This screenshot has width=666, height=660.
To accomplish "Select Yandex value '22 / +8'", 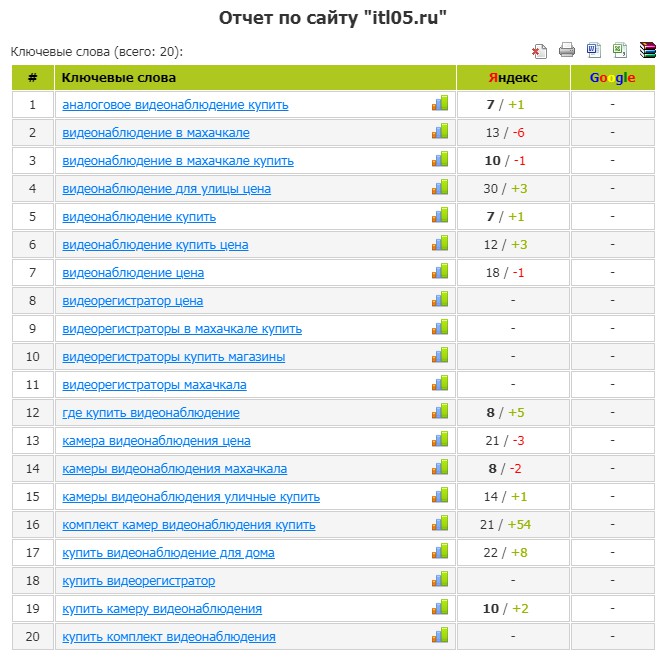I will pyautogui.click(x=505, y=553).
